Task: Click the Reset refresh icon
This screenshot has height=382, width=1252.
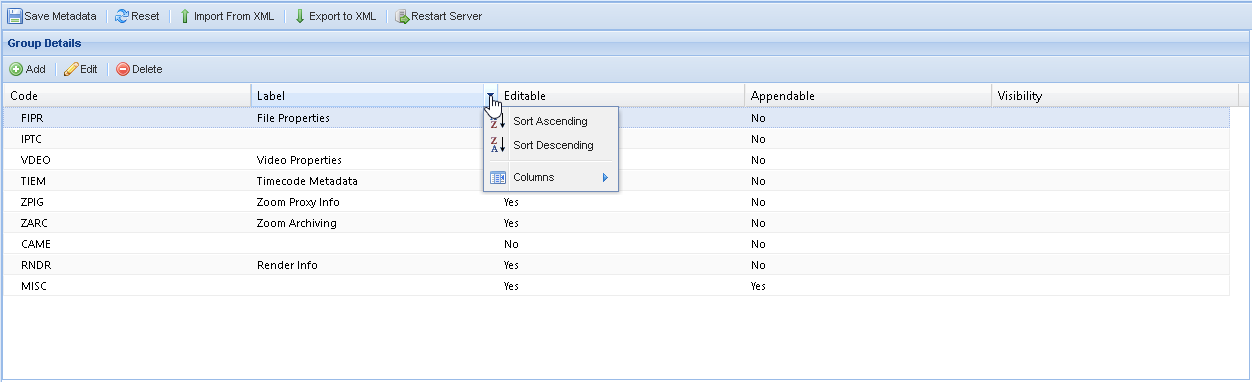Action: pos(122,16)
